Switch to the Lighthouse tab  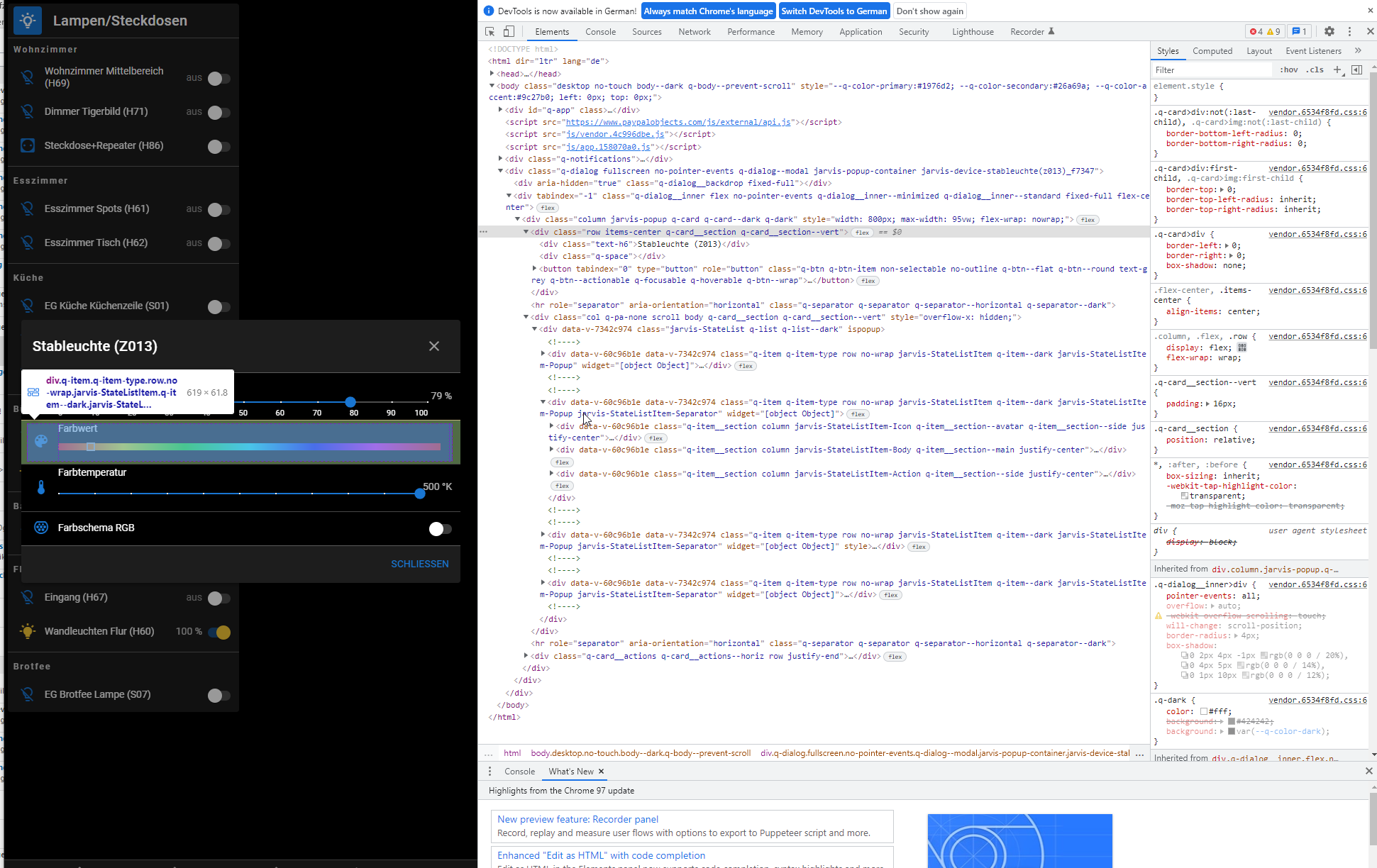973,32
